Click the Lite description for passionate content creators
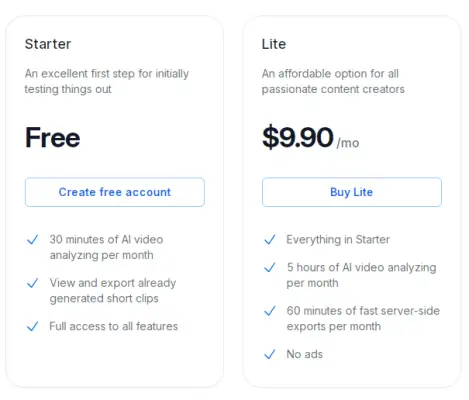 pos(333,81)
